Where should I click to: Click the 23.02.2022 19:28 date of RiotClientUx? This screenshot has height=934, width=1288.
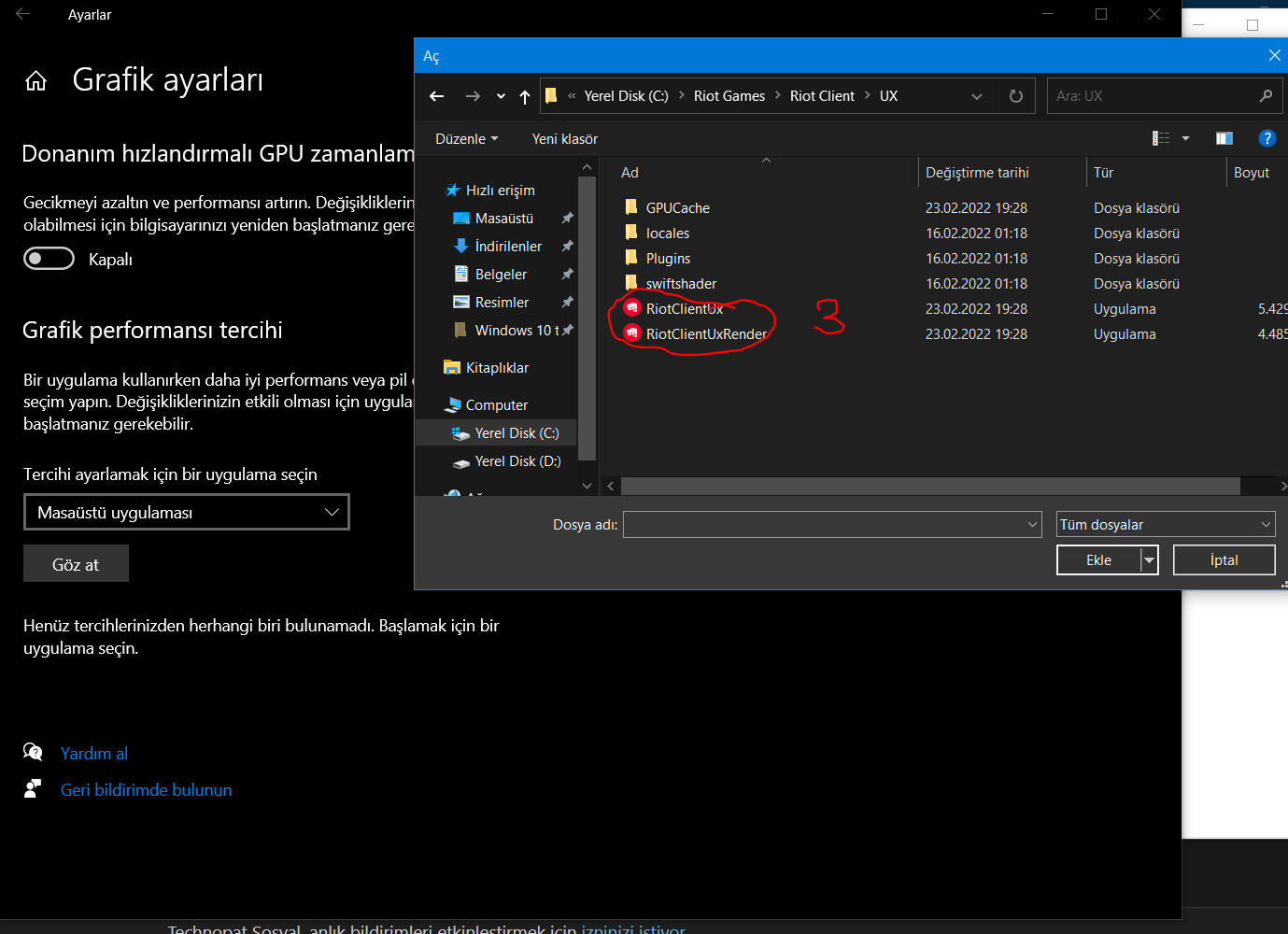[976, 309]
